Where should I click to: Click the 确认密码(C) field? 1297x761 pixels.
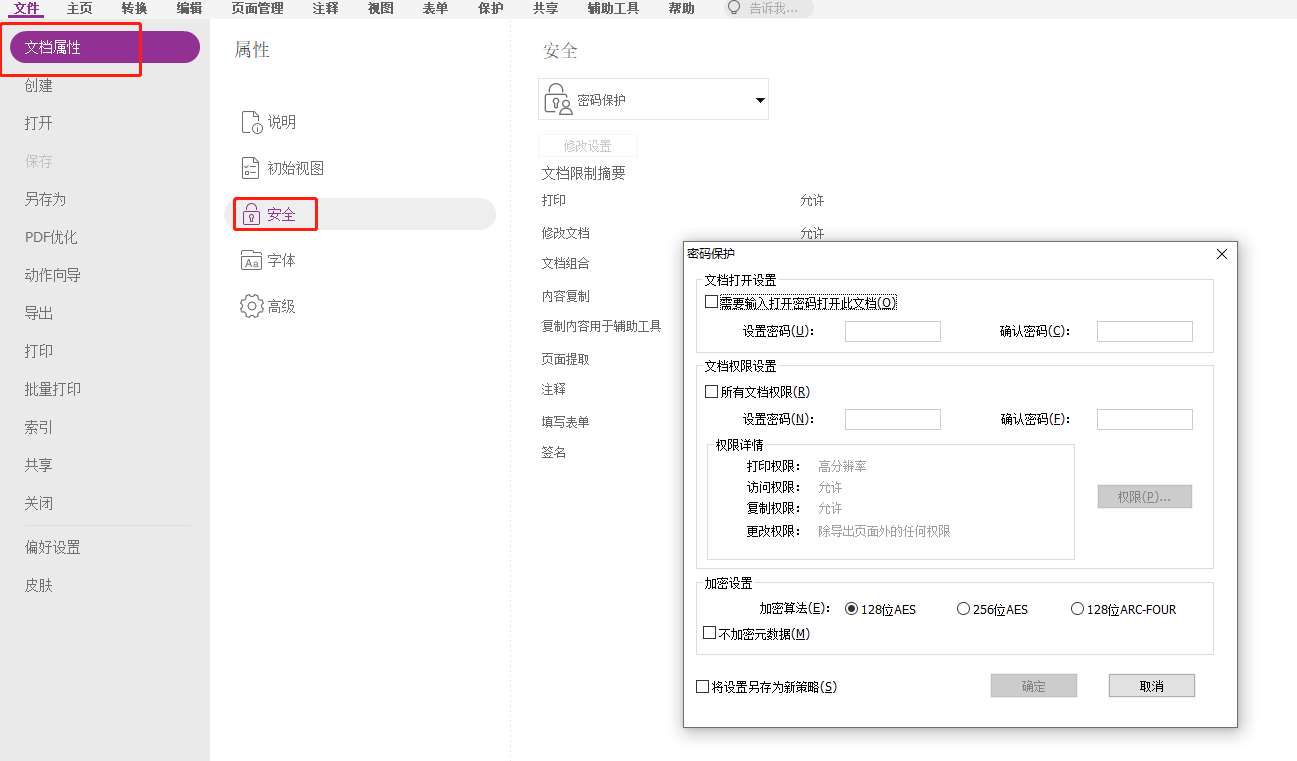pos(1145,331)
